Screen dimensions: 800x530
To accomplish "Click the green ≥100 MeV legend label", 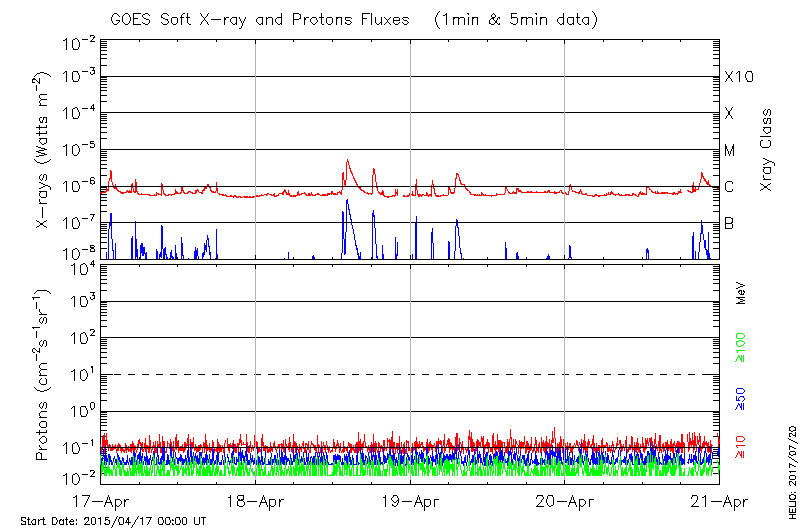I will tap(741, 349).
